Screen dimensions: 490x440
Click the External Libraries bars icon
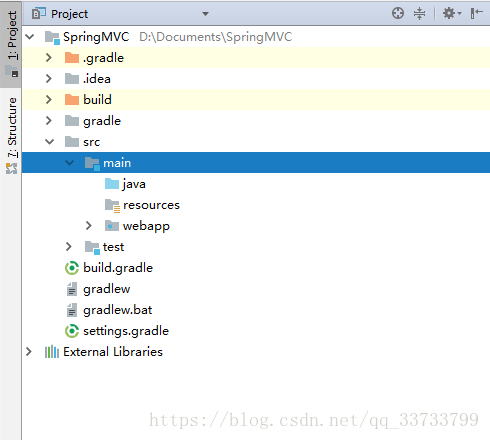click(52, 352)
